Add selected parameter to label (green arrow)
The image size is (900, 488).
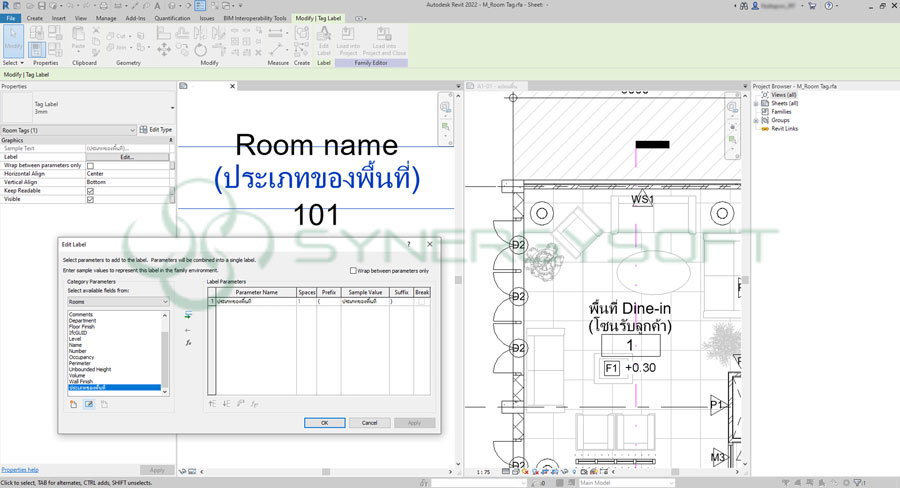(x=188, y=315)
